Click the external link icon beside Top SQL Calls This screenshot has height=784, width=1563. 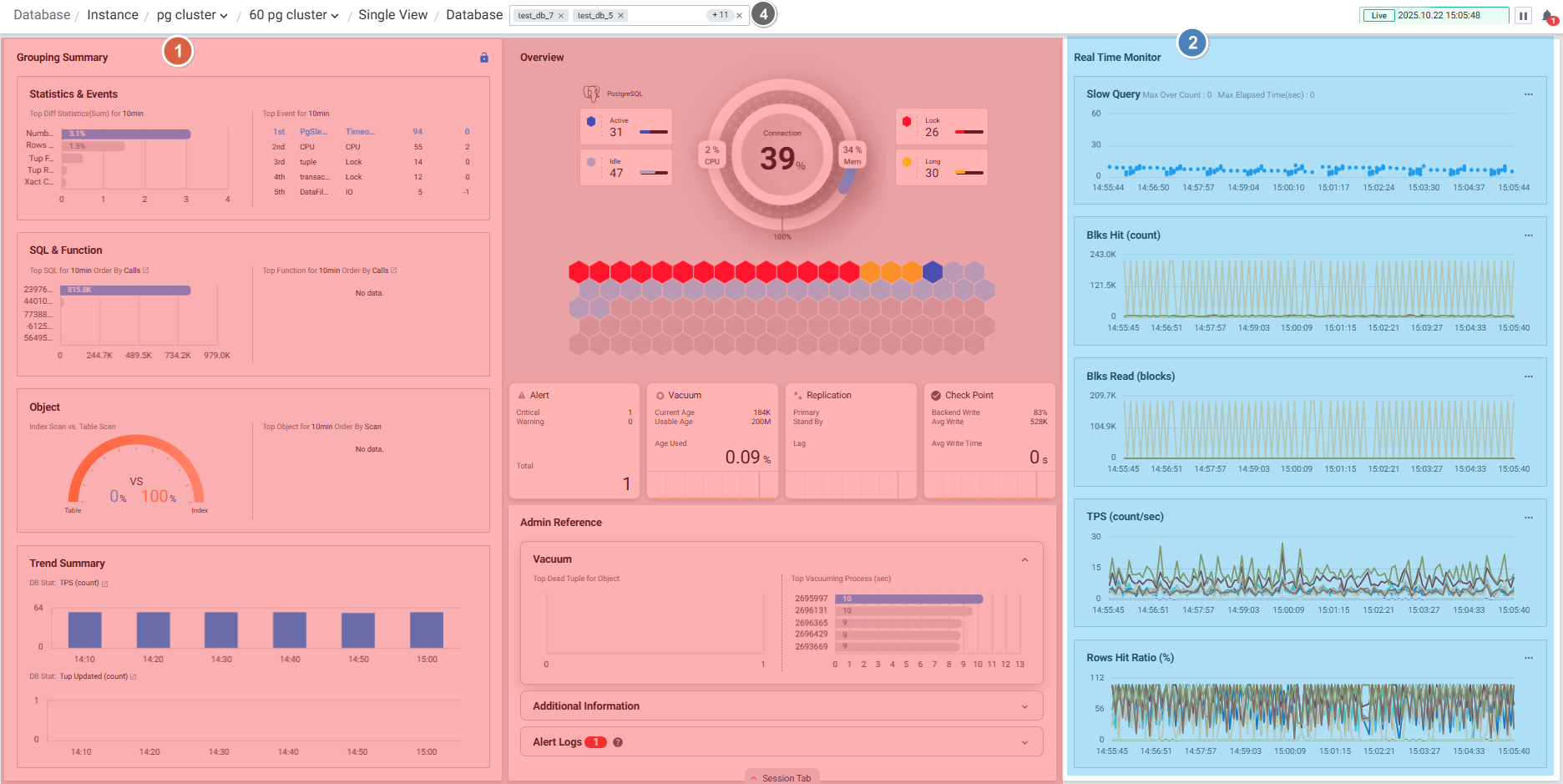[146, 271]
